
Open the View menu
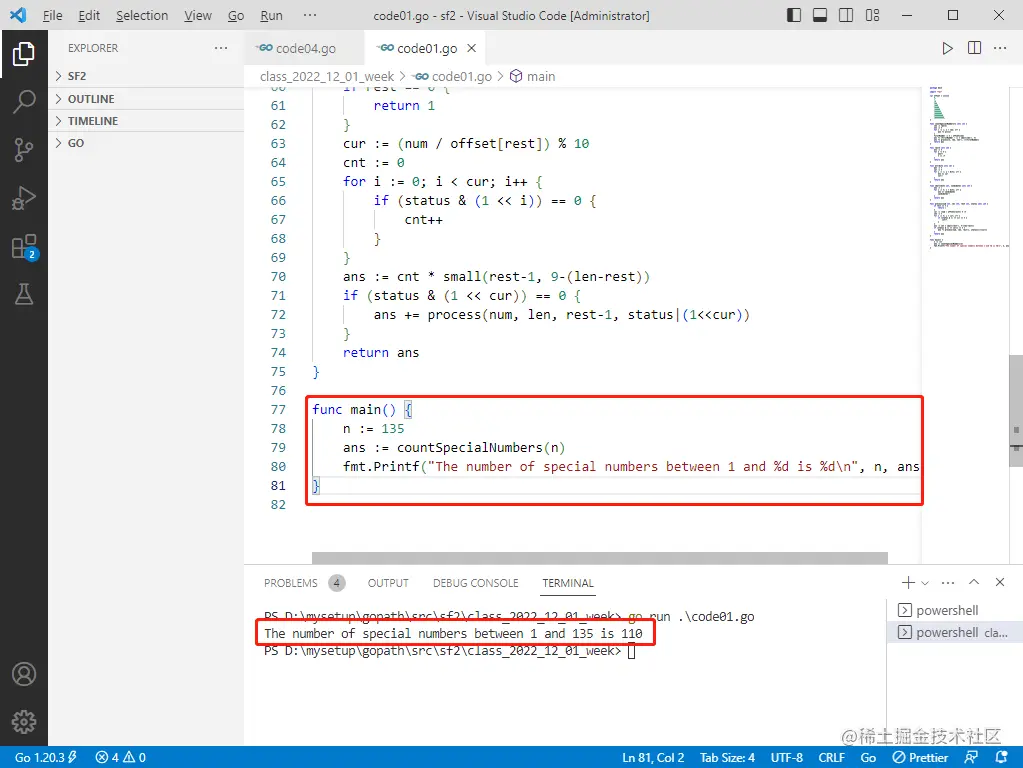198,15
